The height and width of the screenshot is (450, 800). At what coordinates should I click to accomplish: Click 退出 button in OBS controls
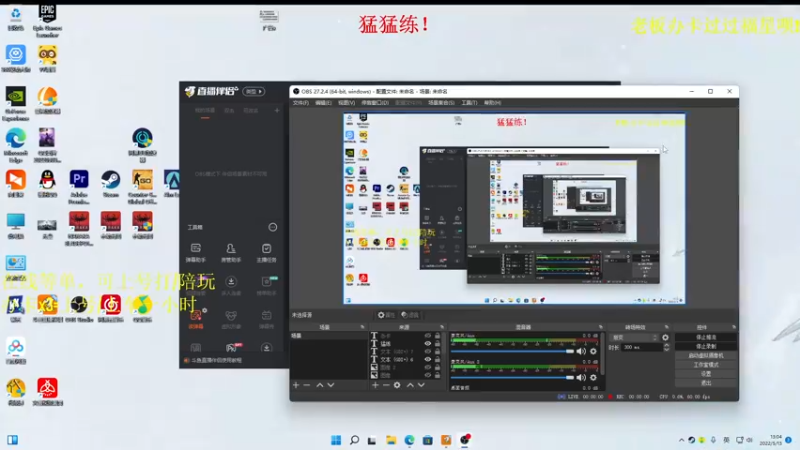tap(706, 383)
